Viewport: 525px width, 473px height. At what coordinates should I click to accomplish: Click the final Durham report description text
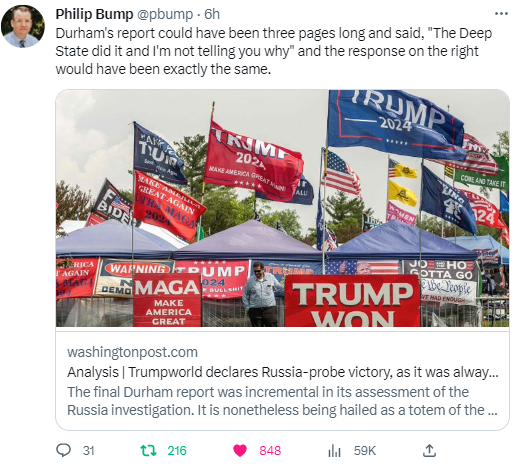(x=282, y=401)
